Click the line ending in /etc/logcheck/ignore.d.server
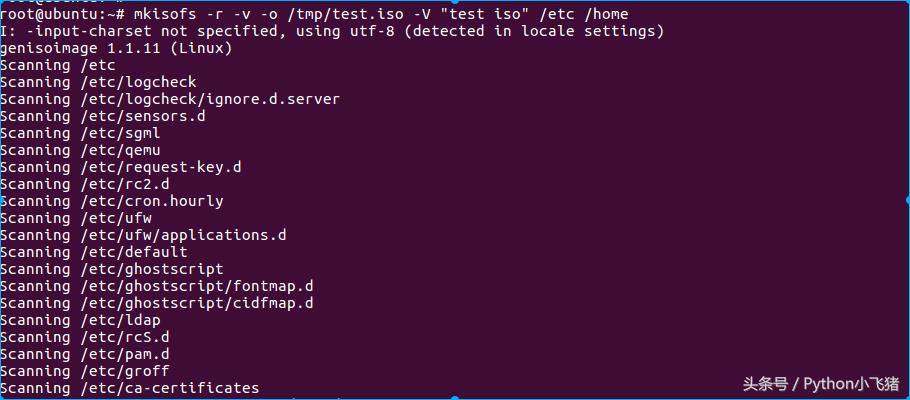Viewport: 910px width, 400px height. [x=170, y=99]
